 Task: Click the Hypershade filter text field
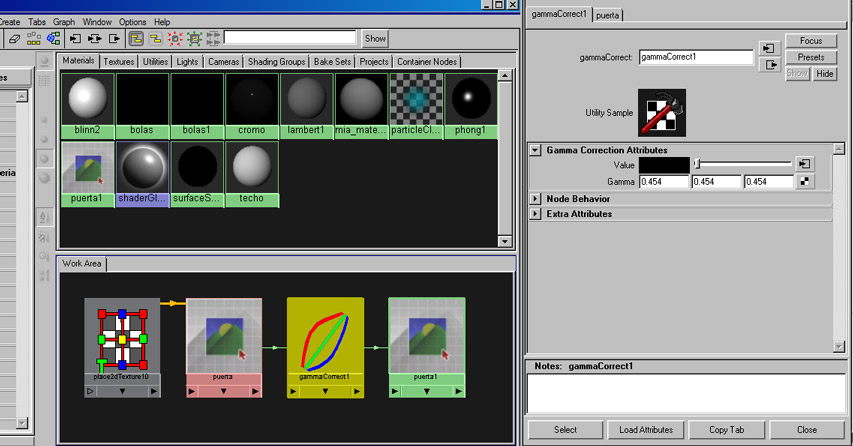(x=290, y=38)
